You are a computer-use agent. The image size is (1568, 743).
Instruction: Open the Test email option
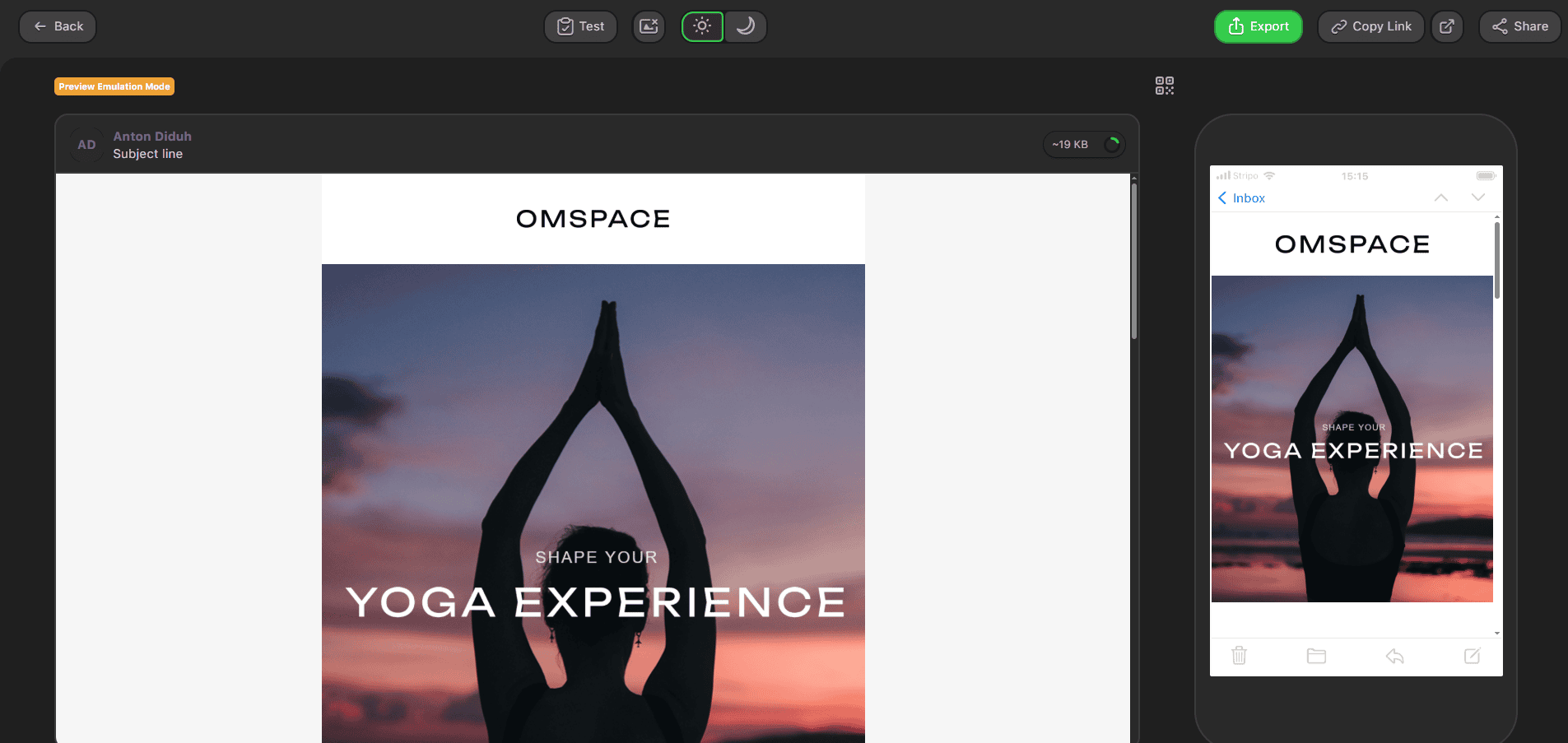pyautogui.click(x=581, y=26)
